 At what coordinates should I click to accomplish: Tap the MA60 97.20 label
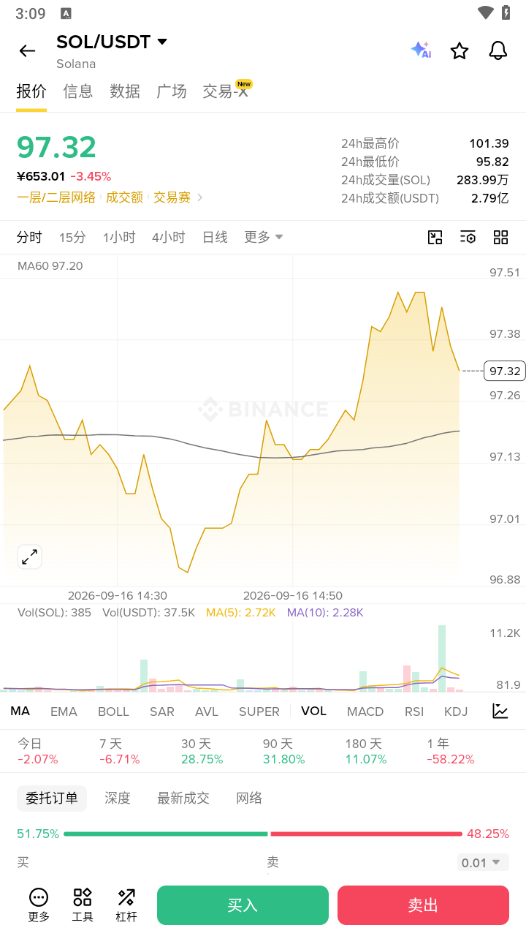coord(50,266)
